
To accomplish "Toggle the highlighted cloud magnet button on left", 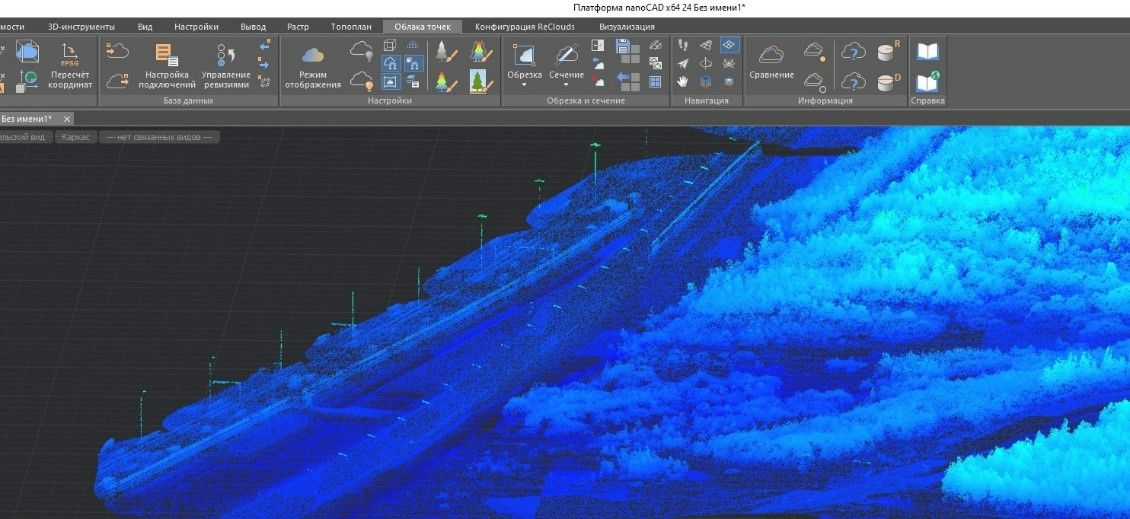I will pos(391,63).
